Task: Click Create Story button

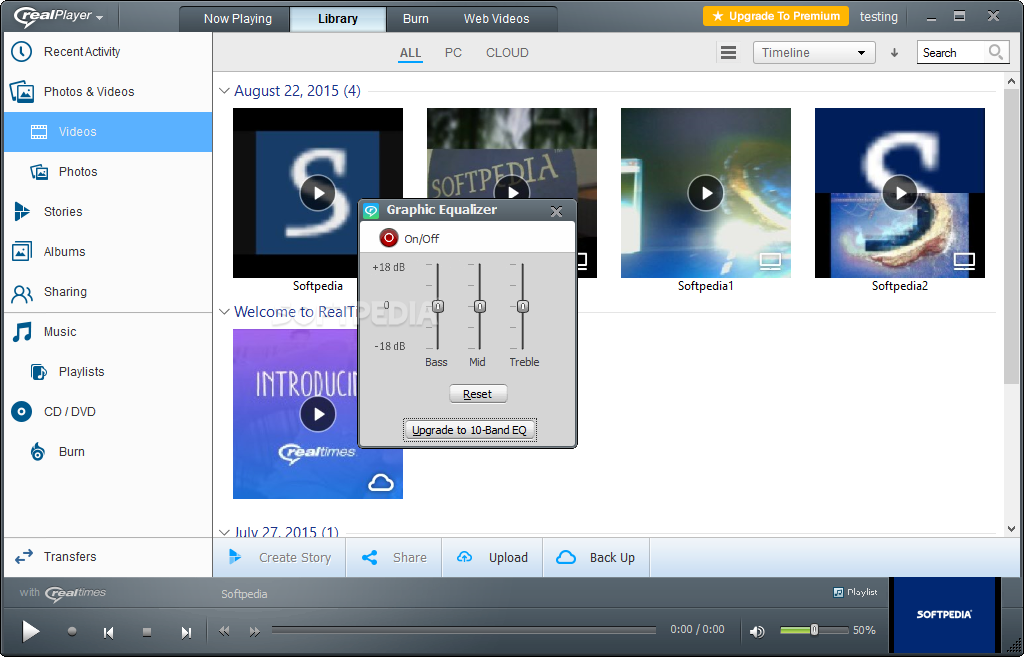Action: pyautogui.click(x=280, y=558)
